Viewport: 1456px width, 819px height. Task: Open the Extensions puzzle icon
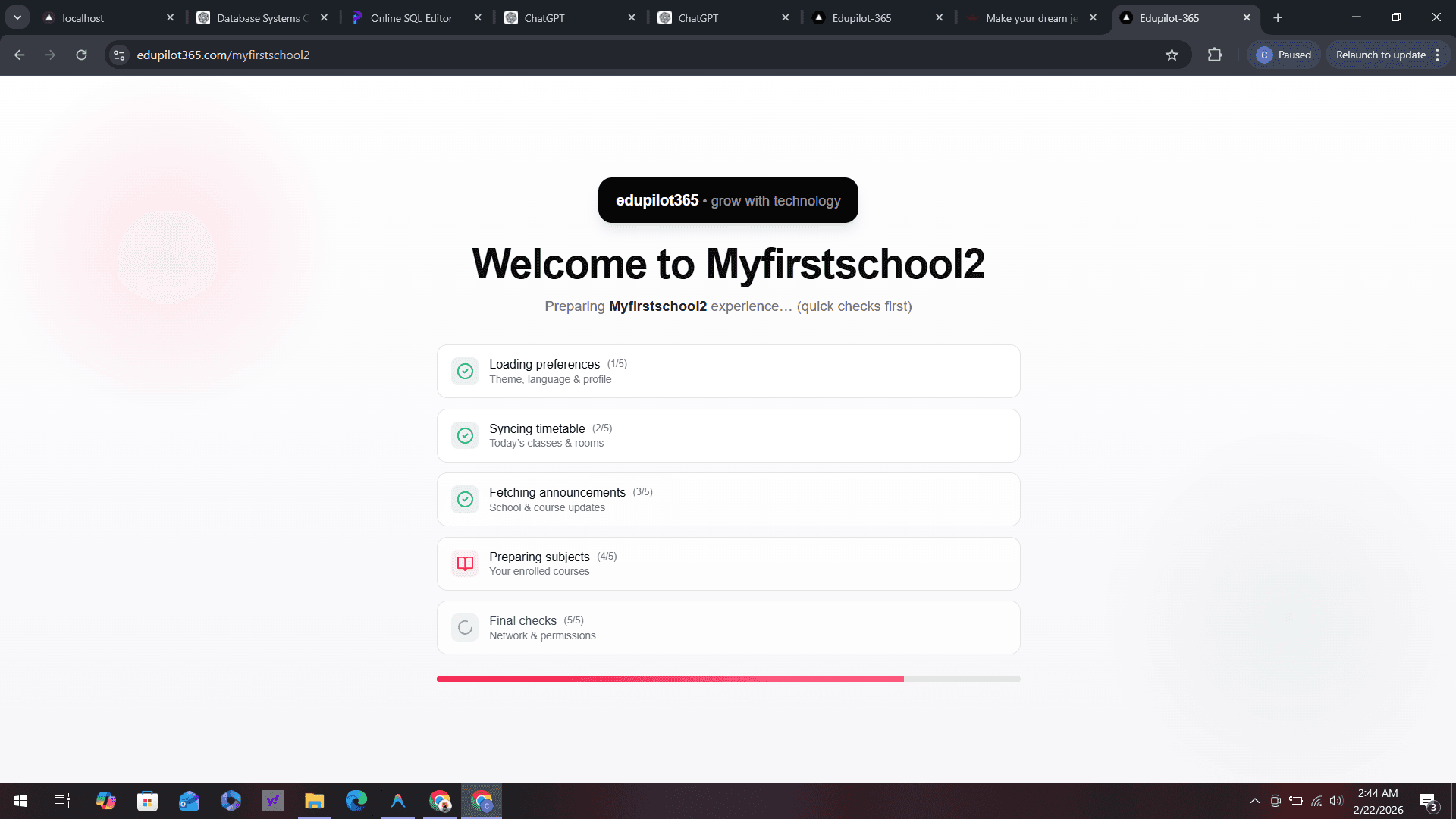1215,55
